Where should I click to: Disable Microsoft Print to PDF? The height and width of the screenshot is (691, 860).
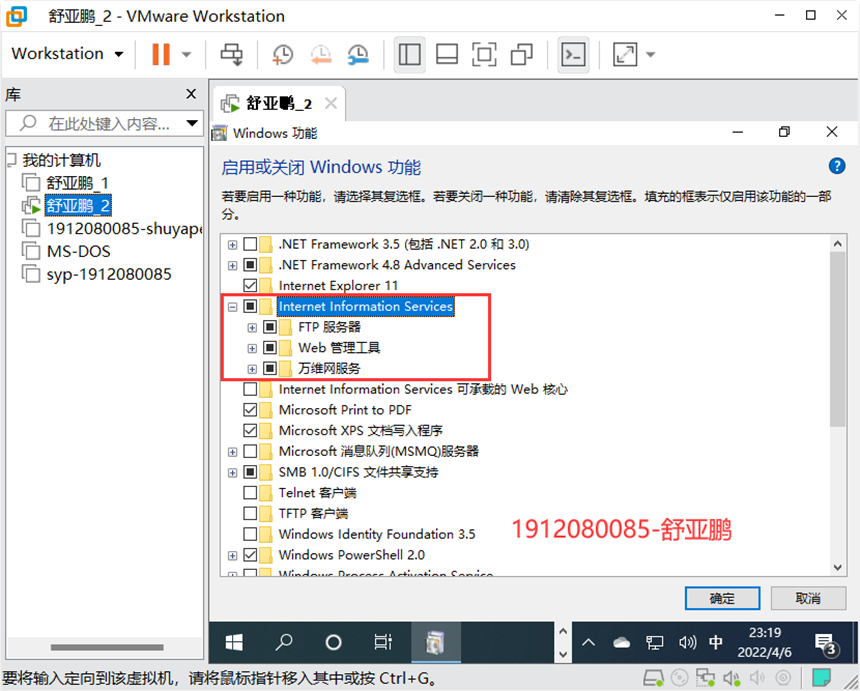click(250, 409)
